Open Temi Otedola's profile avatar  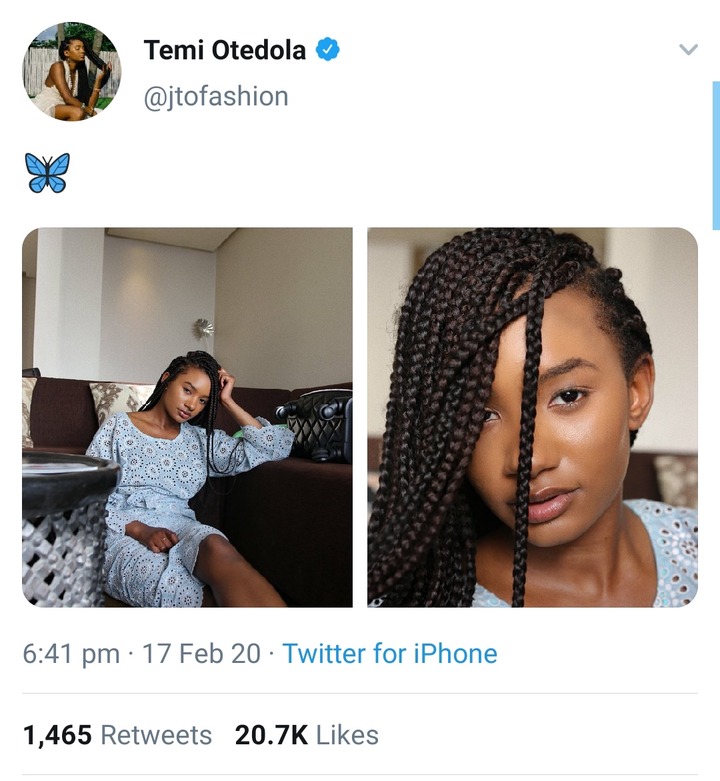tap(72, 71)
